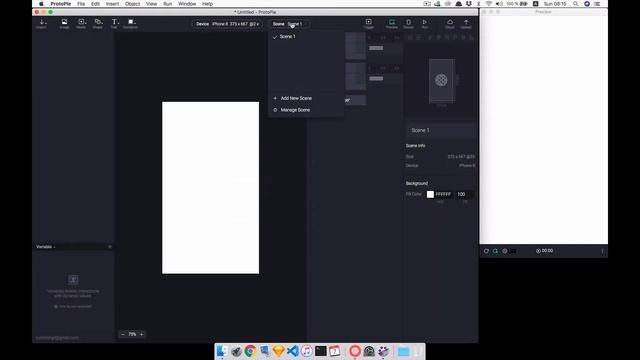Viewport: 640px width, 360px height.
Task: Zoom in canvas with the plus button
Action: [142, 334]
